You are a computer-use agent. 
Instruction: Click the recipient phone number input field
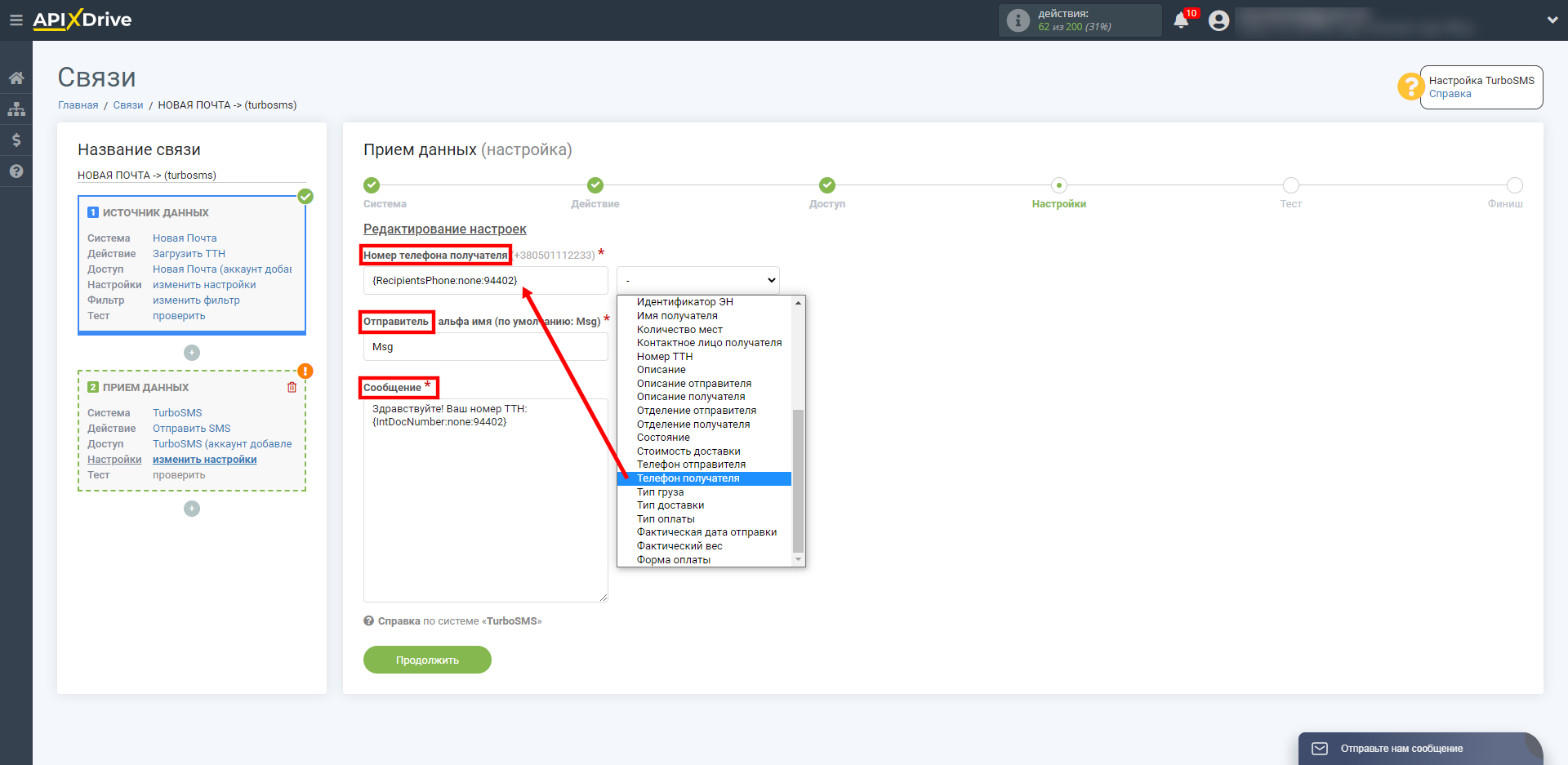point(486,281)
